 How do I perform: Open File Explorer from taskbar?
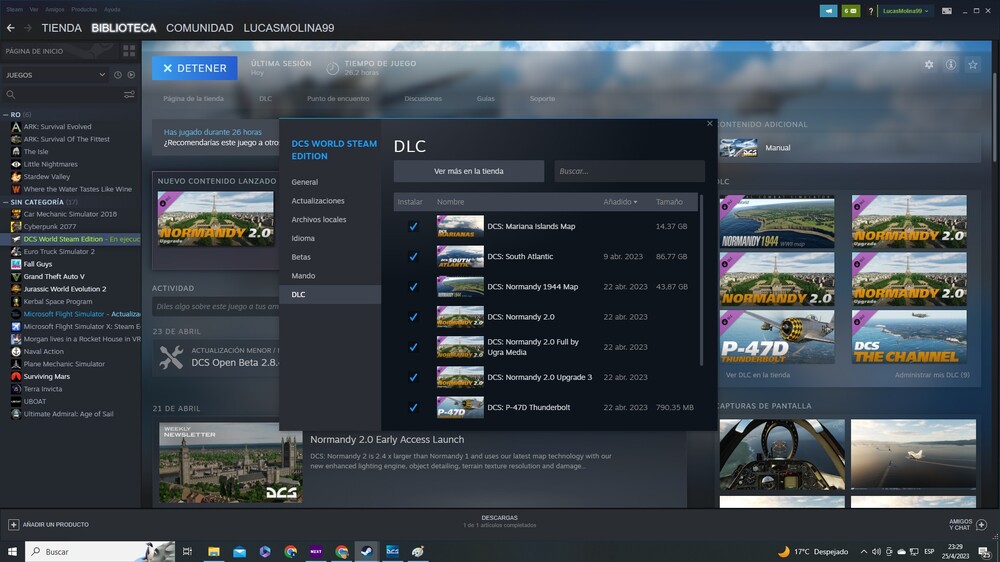214,551
